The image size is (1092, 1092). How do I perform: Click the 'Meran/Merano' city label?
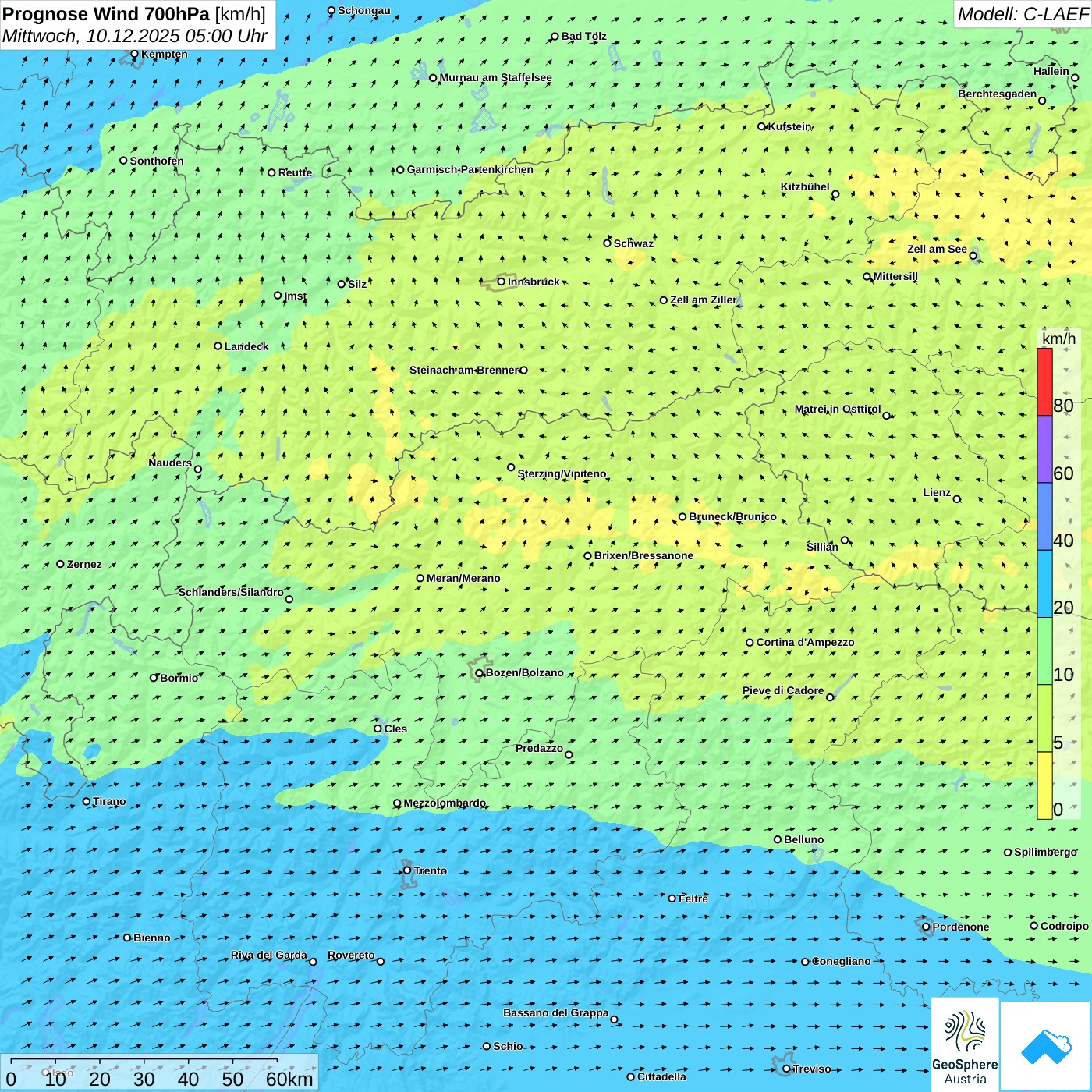(463, 578)
